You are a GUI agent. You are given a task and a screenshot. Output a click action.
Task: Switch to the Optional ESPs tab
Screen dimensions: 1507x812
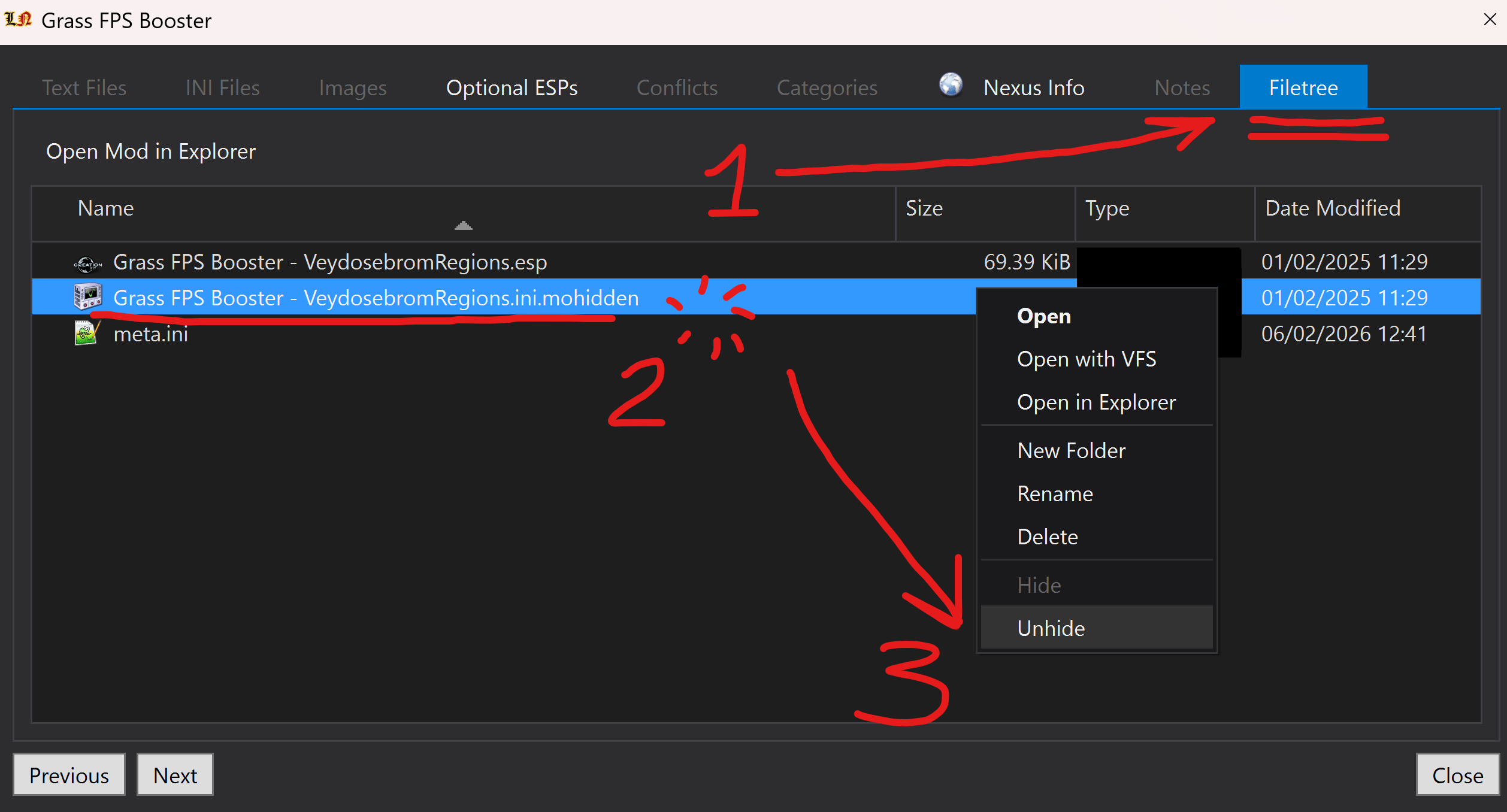(512, 88)
